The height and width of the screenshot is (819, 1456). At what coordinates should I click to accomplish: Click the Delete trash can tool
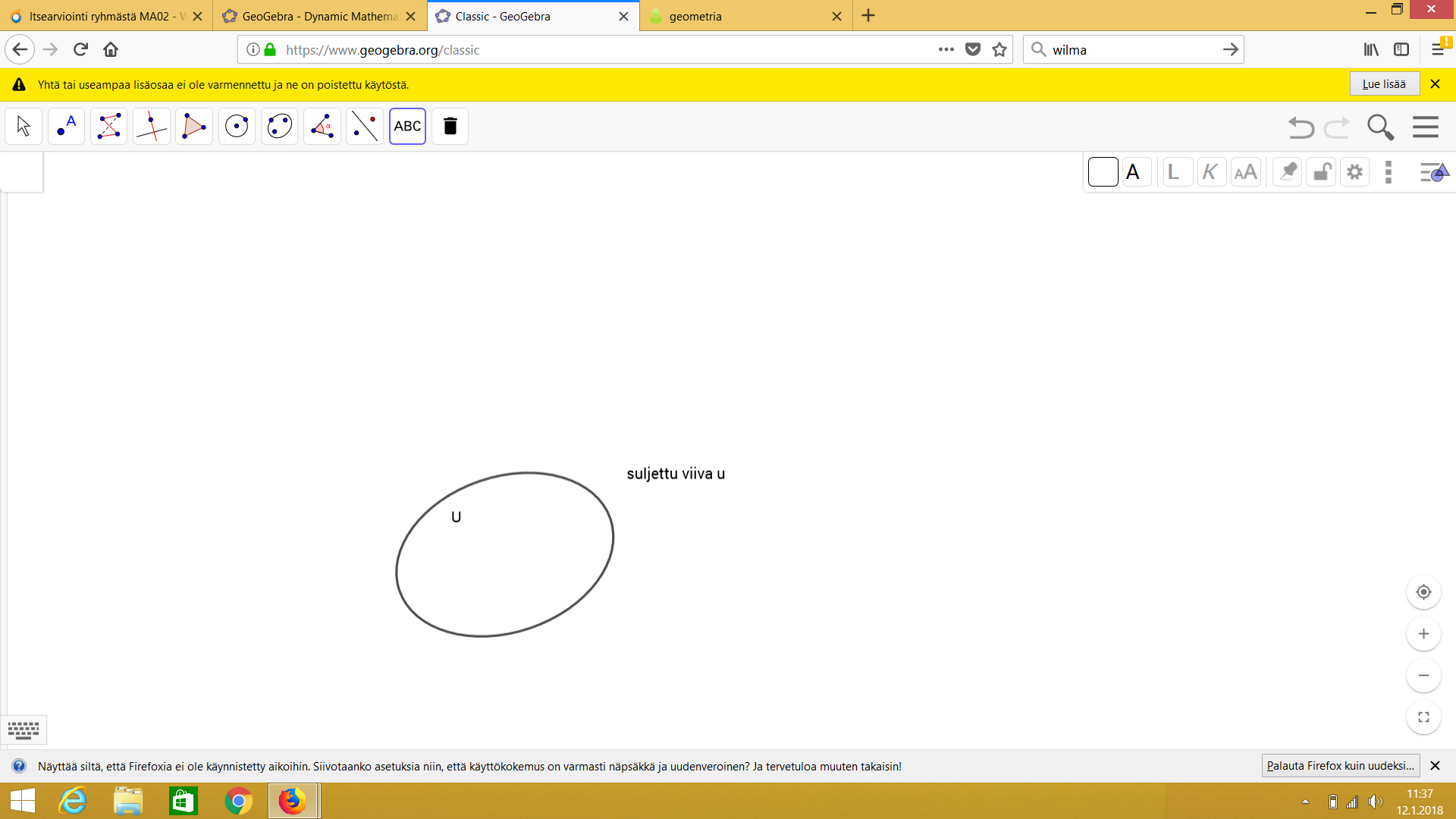pyautogui.click(x=450, y=126)
